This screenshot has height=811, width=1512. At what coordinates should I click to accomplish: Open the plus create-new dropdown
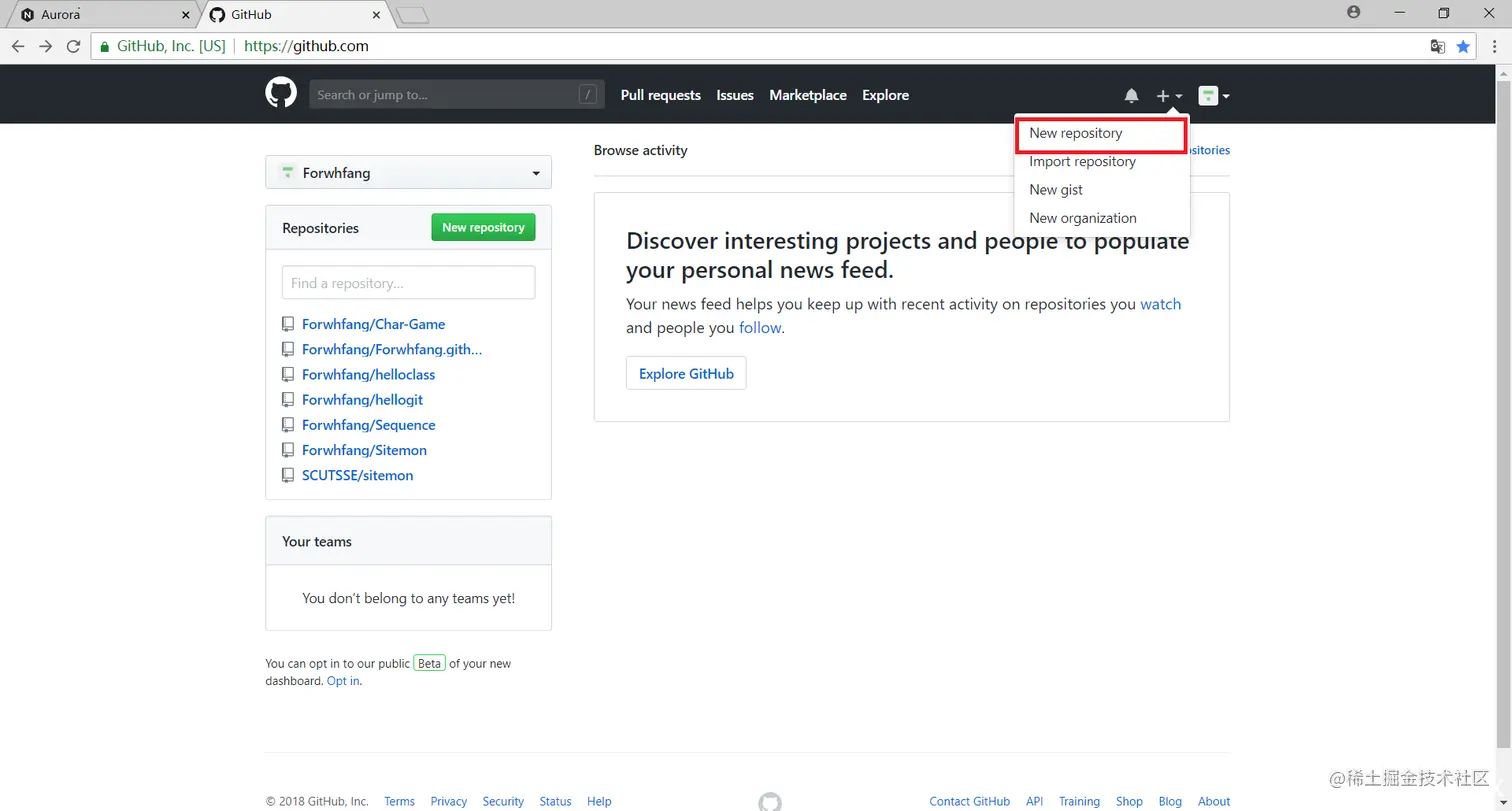coord(1169,96)
